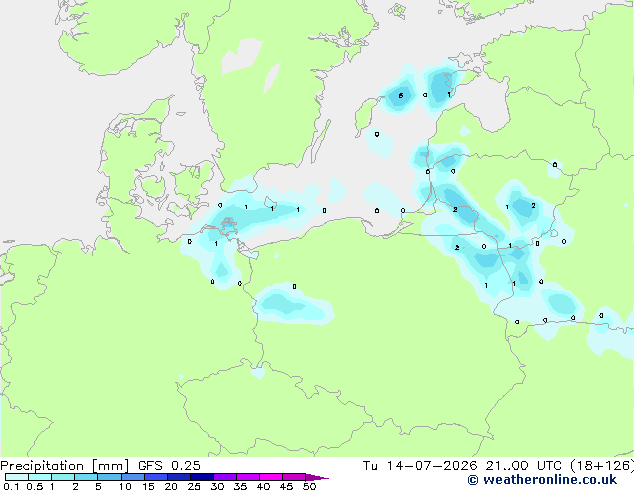Select the 25–30 mm navy legend swatch
634x490 pixels.
pyautogui.click(x=202, y=477)
